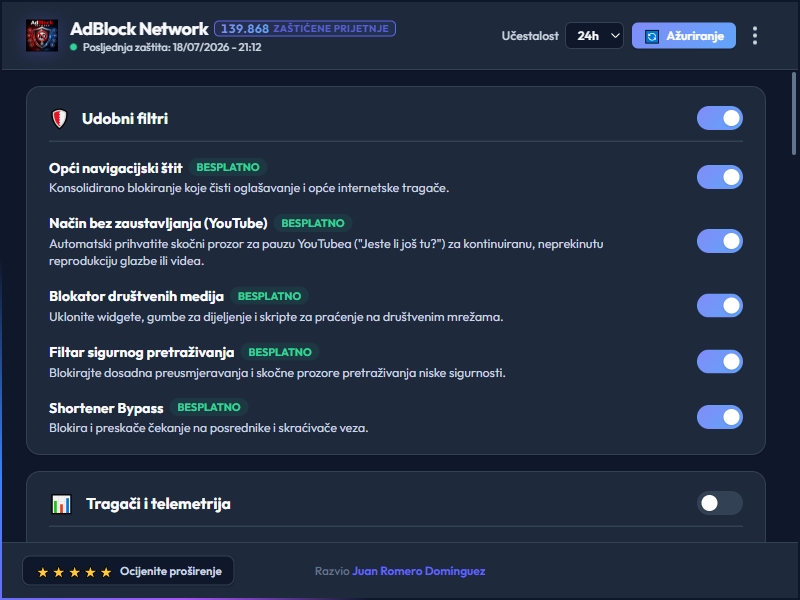
Task: Click BESPLATNO badge next to Shortener Bypass
Action: 209,407
